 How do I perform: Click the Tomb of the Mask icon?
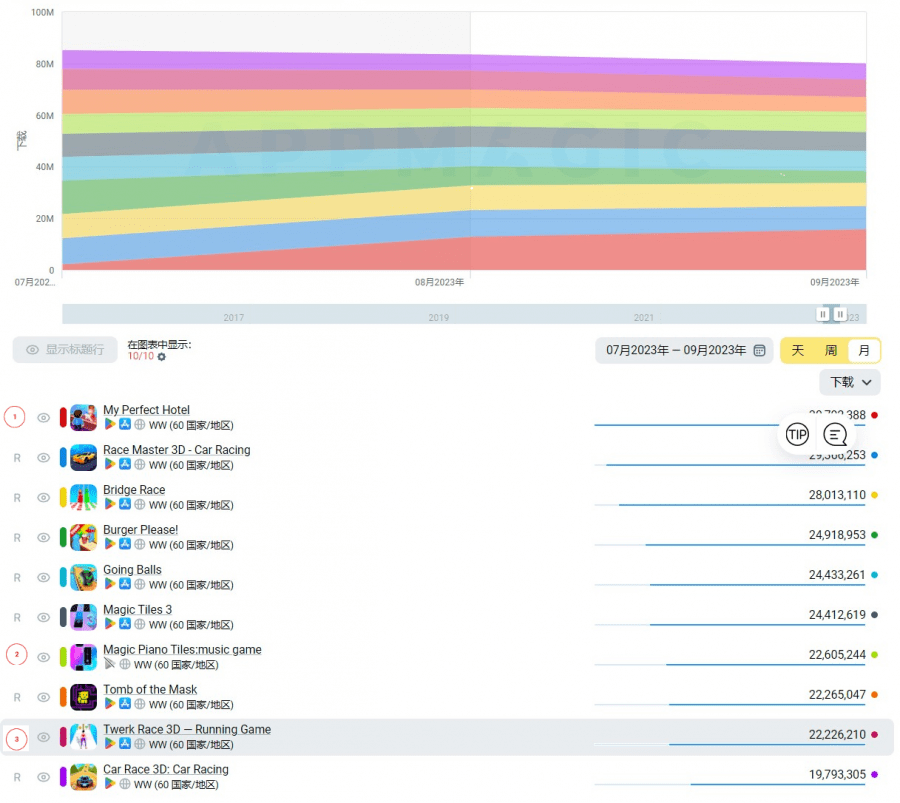pos(84,697)
